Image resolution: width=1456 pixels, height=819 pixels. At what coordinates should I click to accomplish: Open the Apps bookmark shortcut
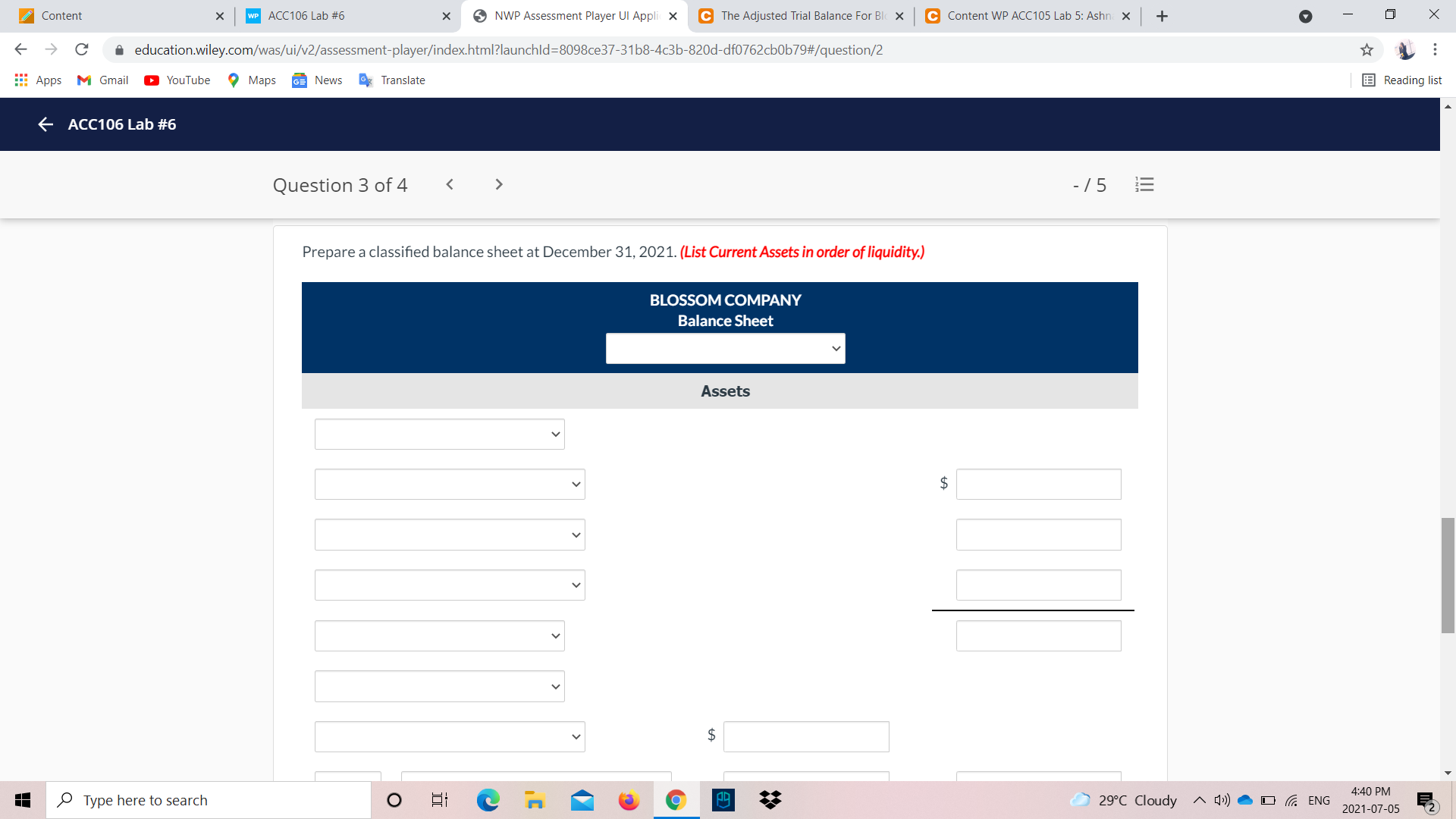[x=38, y=80]
